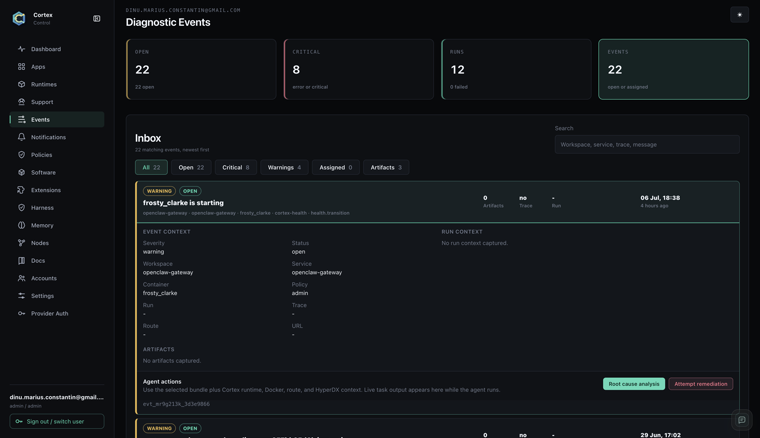Show Warnings 4 events
Screen dimensions: 760x438
pos(284,167)
